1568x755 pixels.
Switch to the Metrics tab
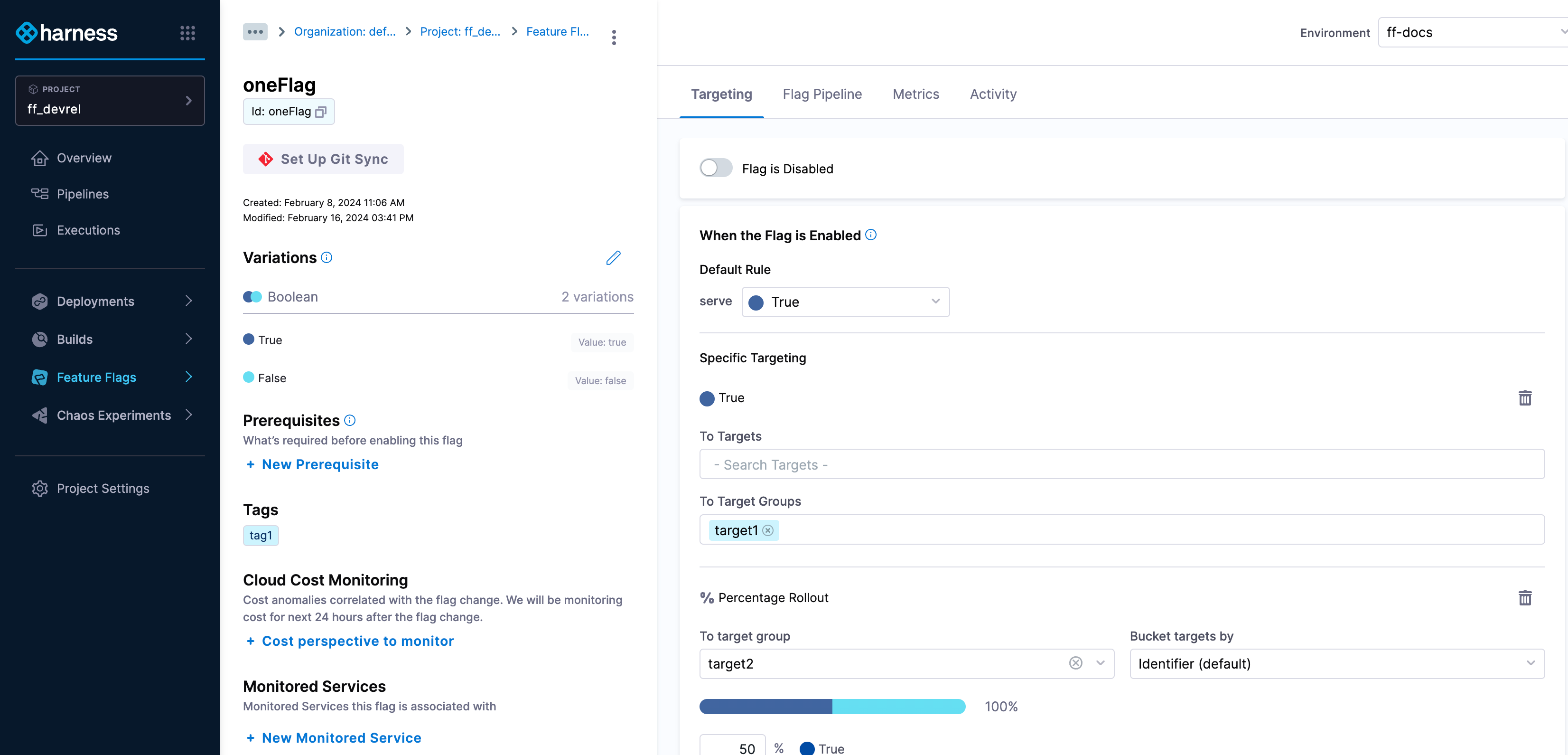click(x=915, y=94)
